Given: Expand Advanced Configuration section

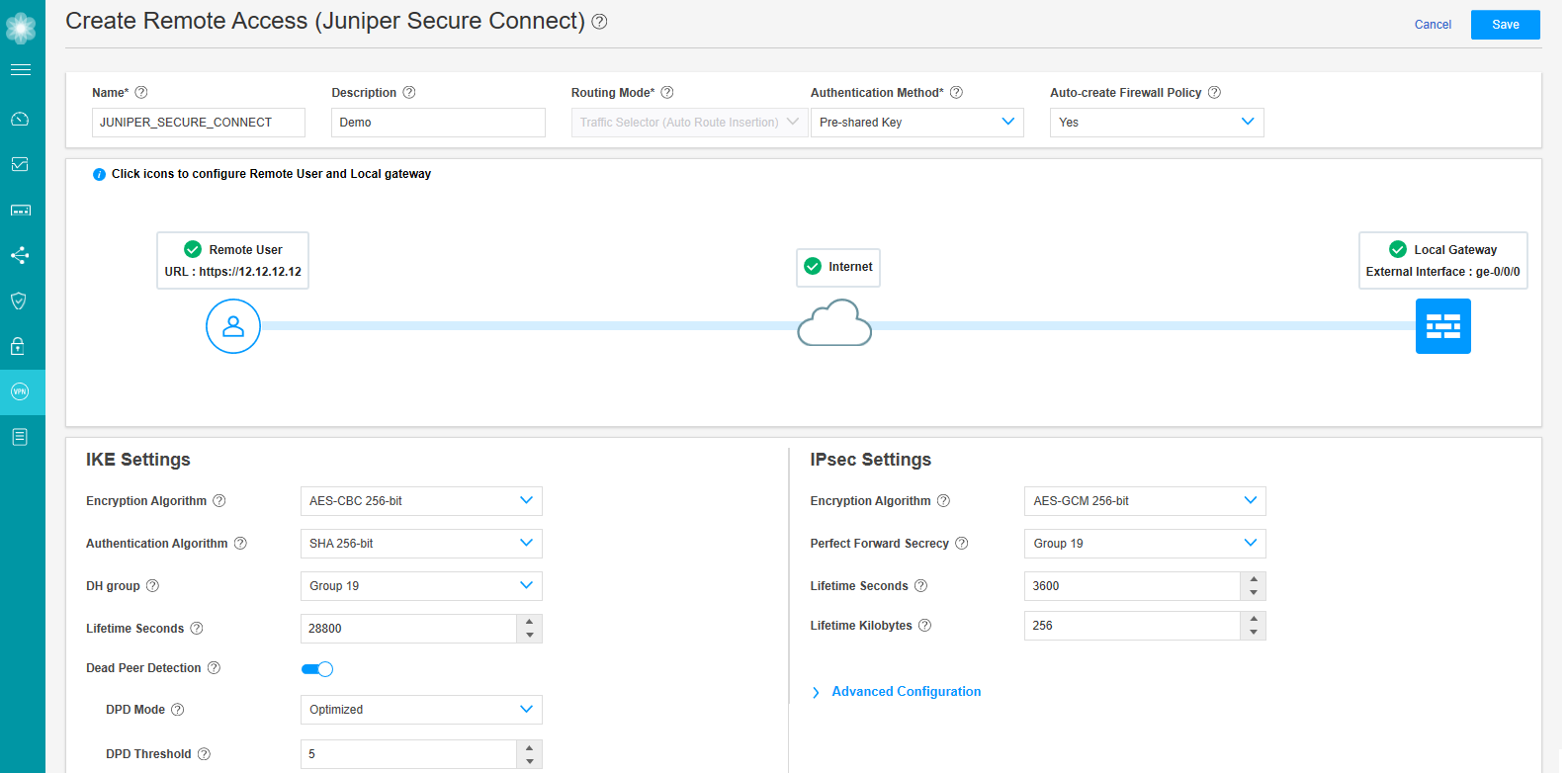Looking at the screenshot, I should [905, 692].
